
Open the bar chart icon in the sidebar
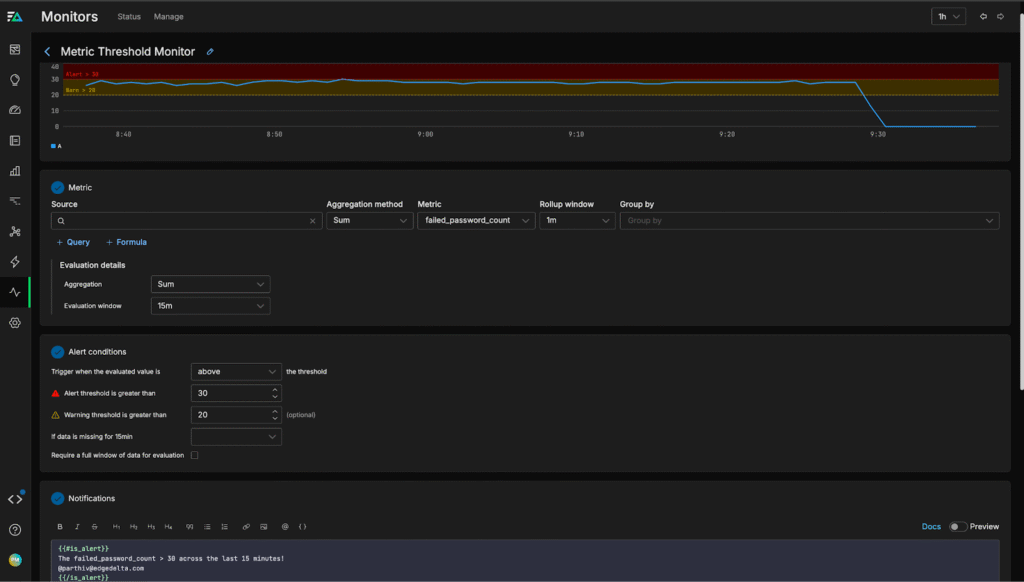coord(15,171)
